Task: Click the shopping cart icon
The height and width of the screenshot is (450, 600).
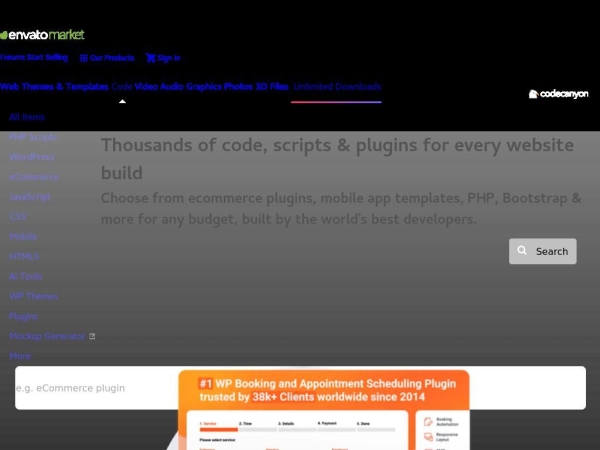Action: pos(150,58)
